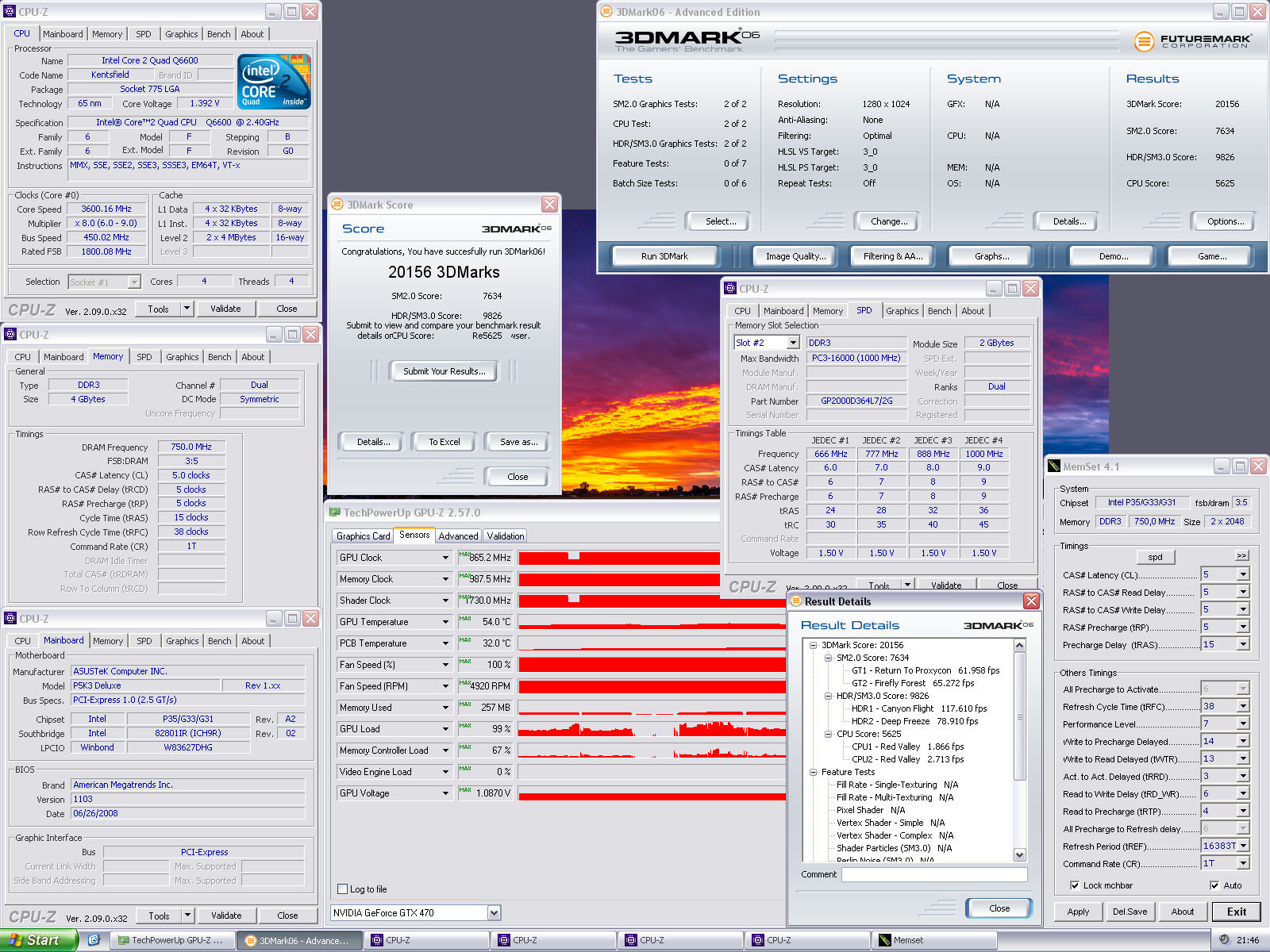Viewport: 1270px width, 952px height.
Task: Click the MemSet 4.1 title bar icon
Action: pyautogui.click(x=1054, y=466)
